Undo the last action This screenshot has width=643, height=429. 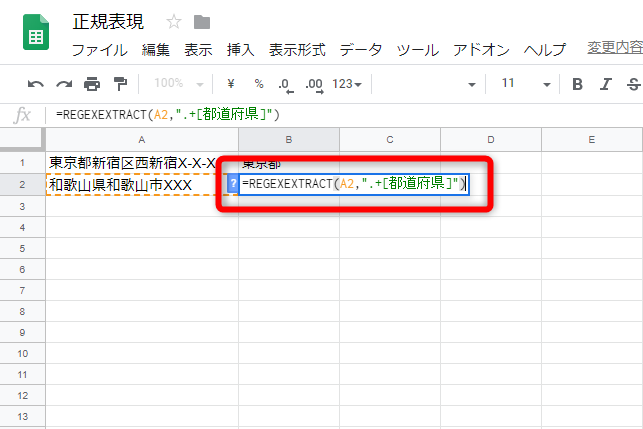36,84
